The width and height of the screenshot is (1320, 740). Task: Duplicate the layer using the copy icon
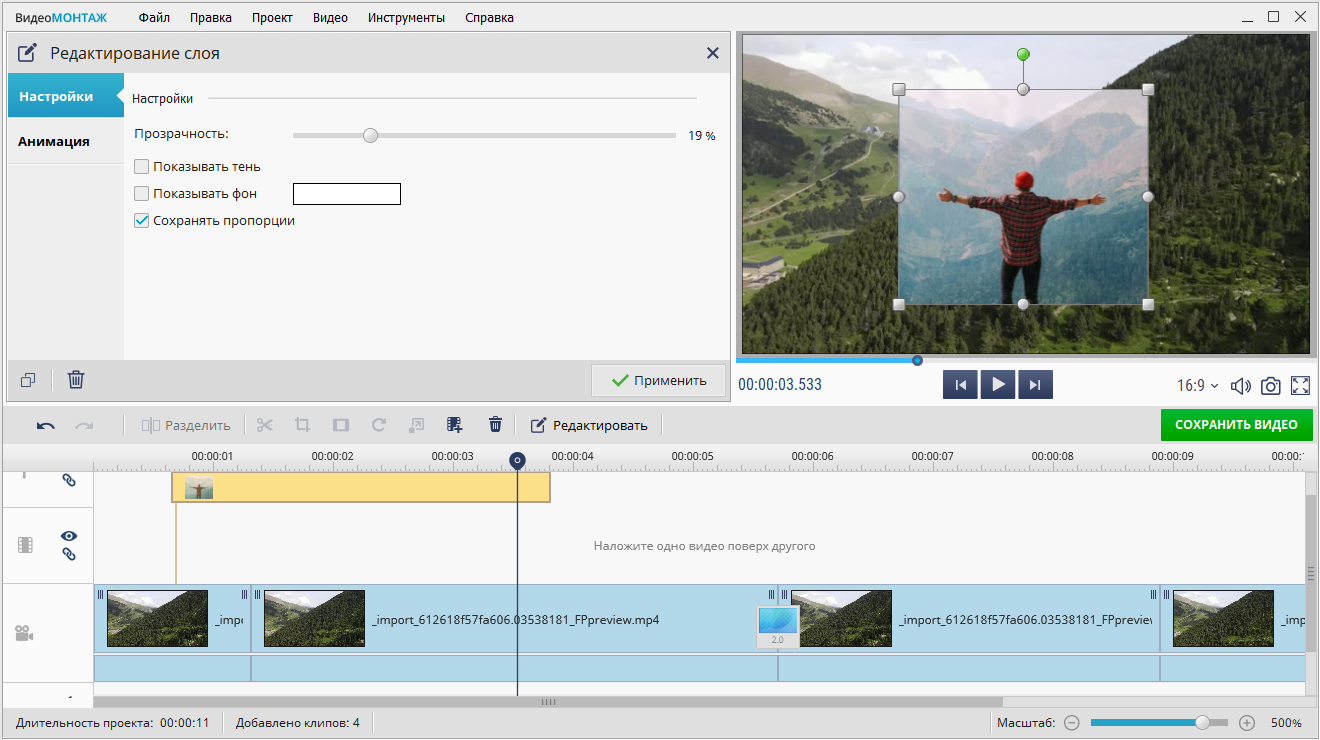pos(28,380)
